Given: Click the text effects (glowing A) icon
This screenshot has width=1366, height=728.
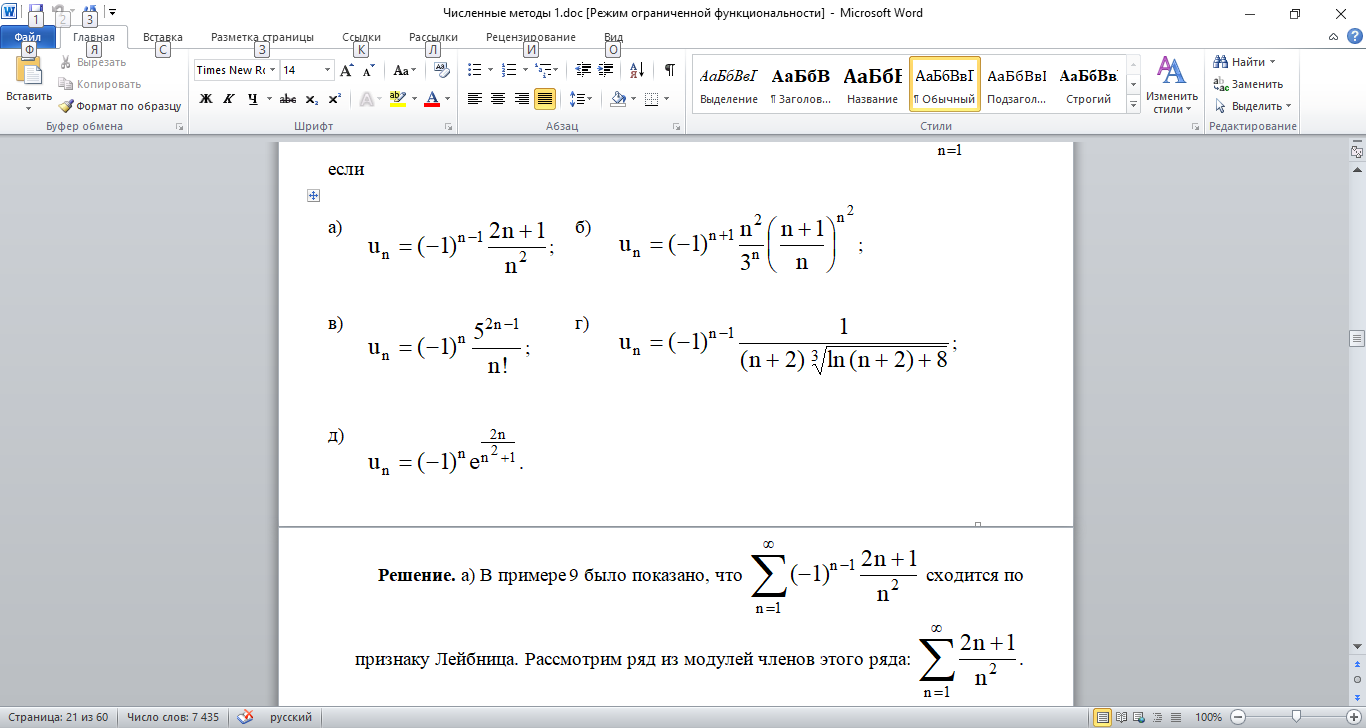Looking at the screenshot, I should (x=365, y=99).
